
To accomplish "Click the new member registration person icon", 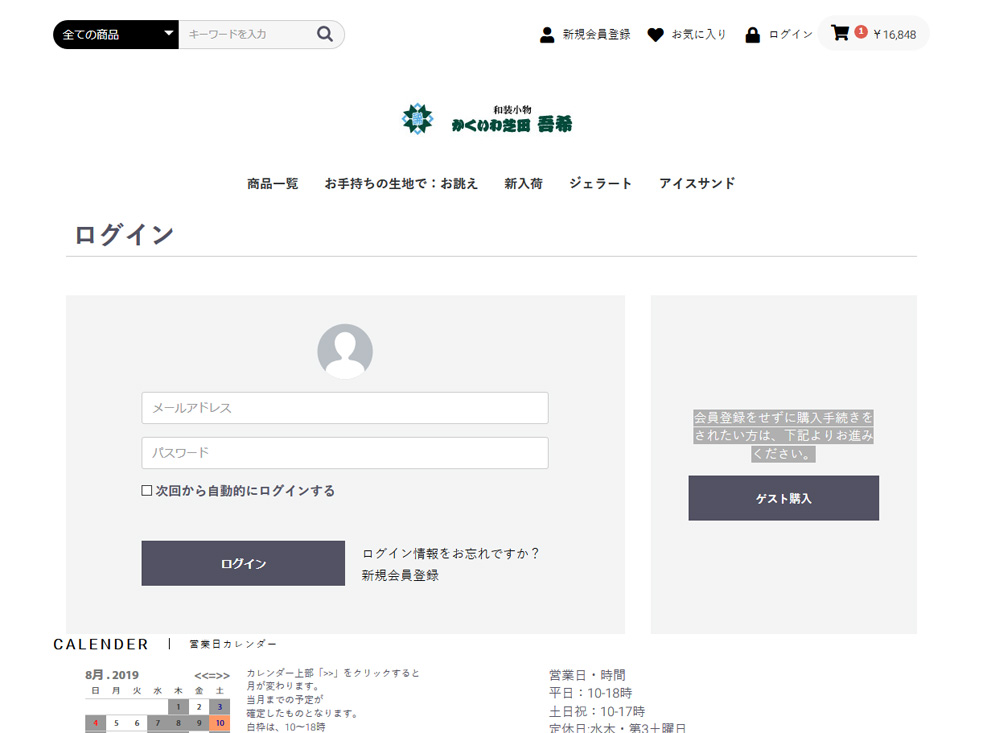I will (547, 35).
